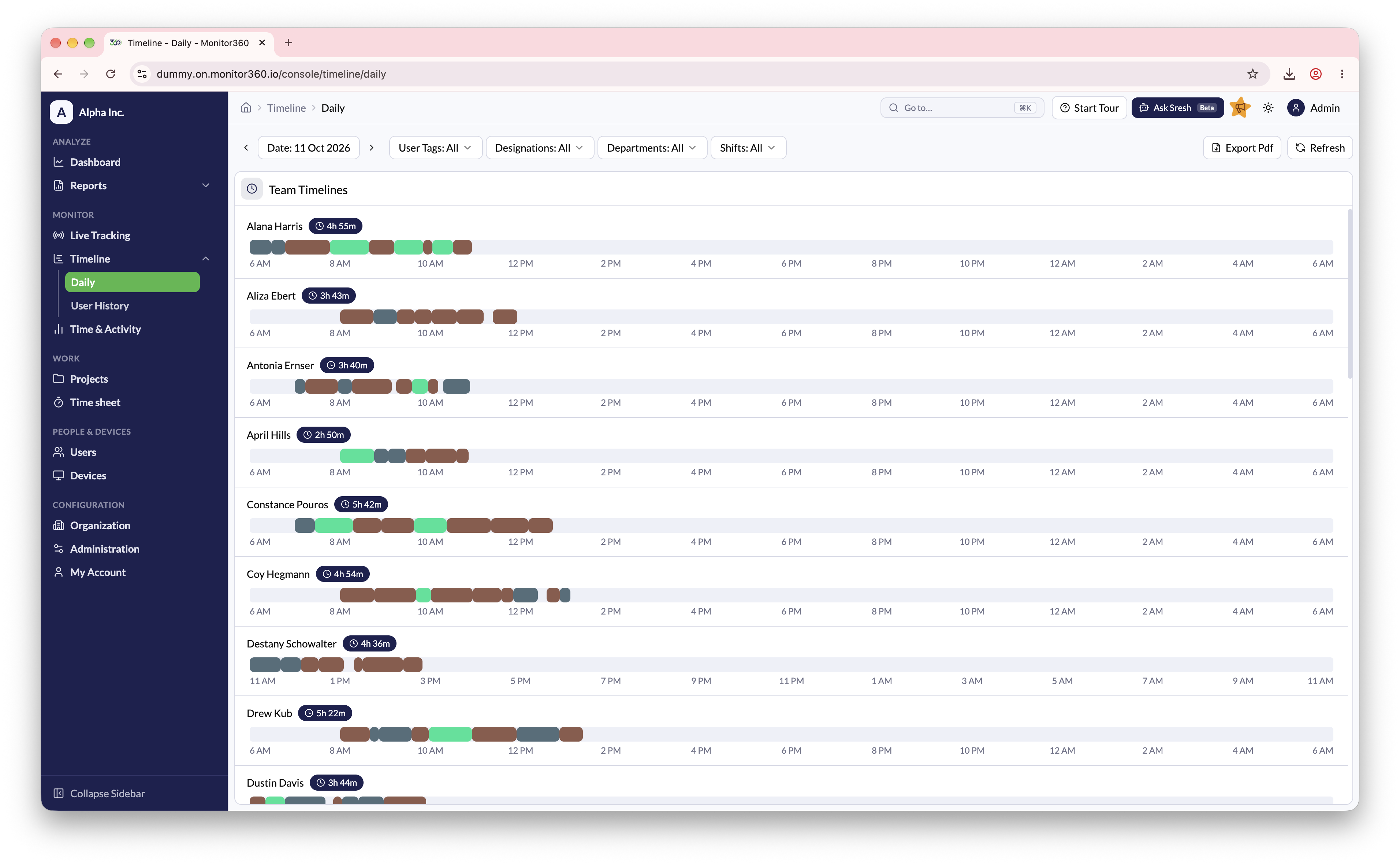Click the browser bookmark star icon
This screenshot has width=1400, height=865.
[x=1252, y=74]
